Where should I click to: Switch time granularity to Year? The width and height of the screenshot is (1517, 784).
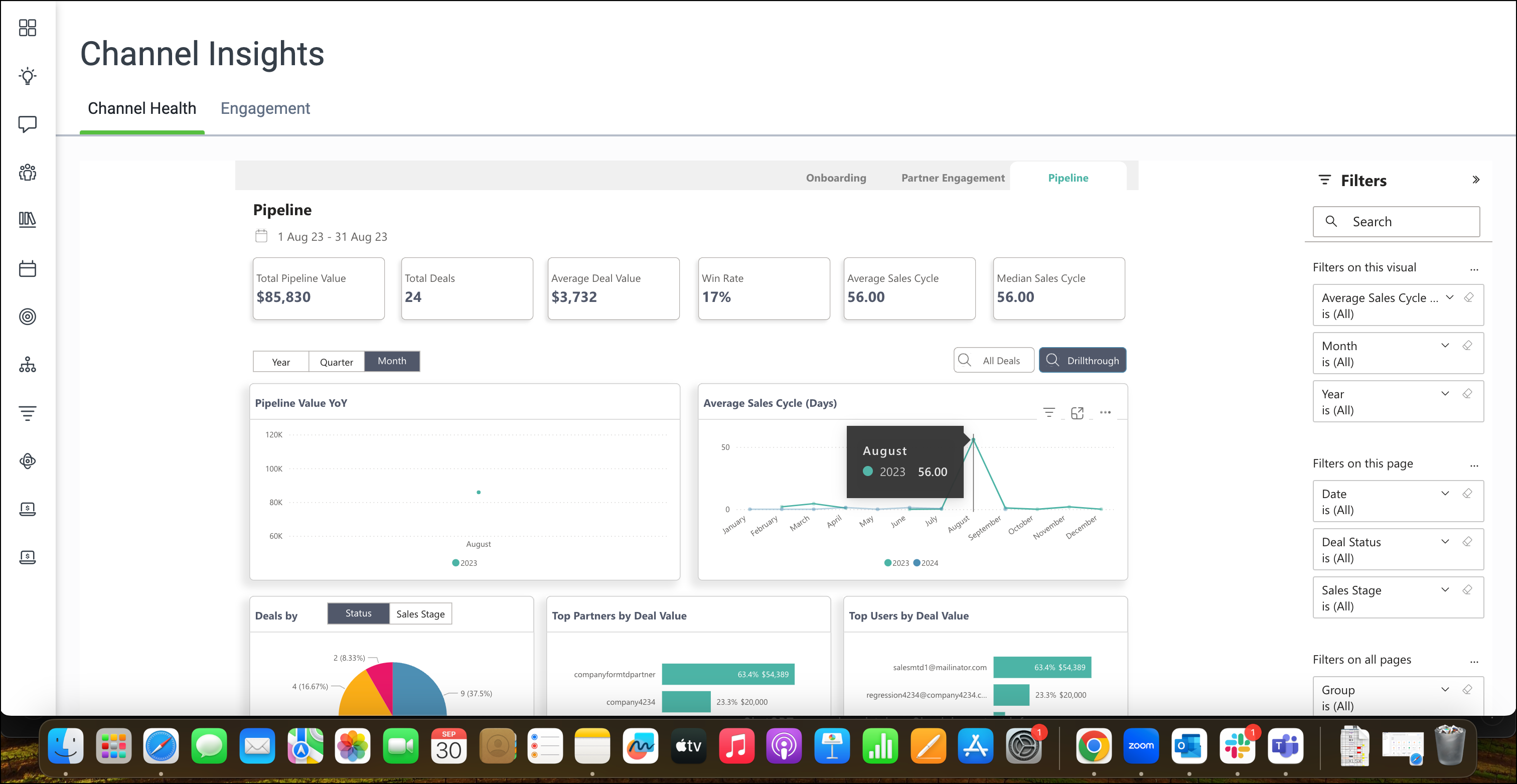click(x=281, y=362)
